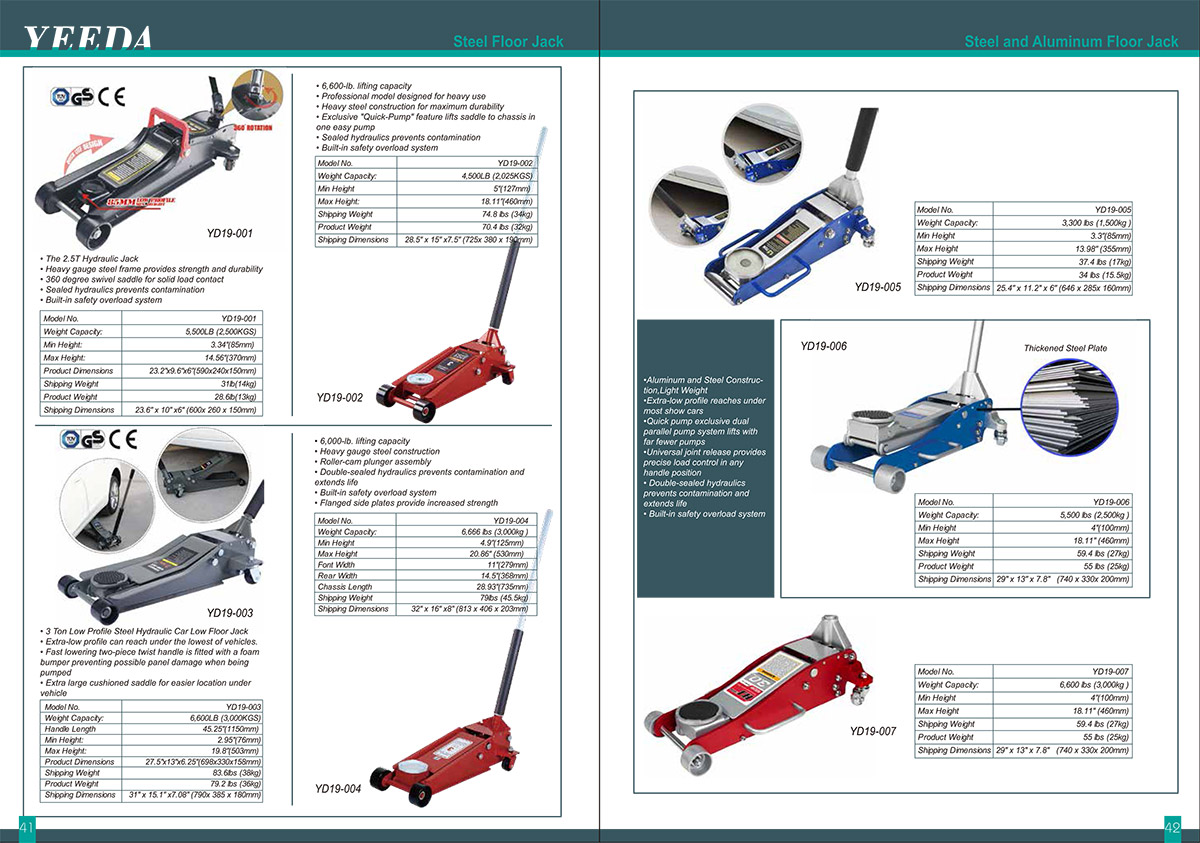1200x843 pixels.
Task: Click the 'Font Width' row label
Action: 336,565
